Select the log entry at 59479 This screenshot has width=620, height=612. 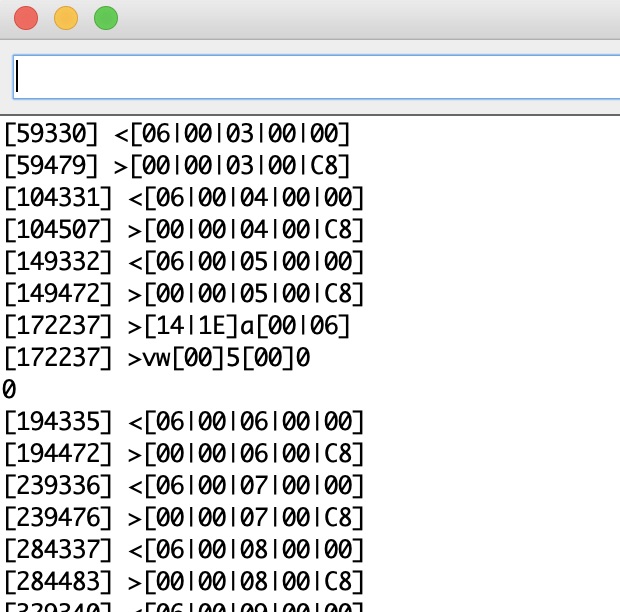point(178,165)
